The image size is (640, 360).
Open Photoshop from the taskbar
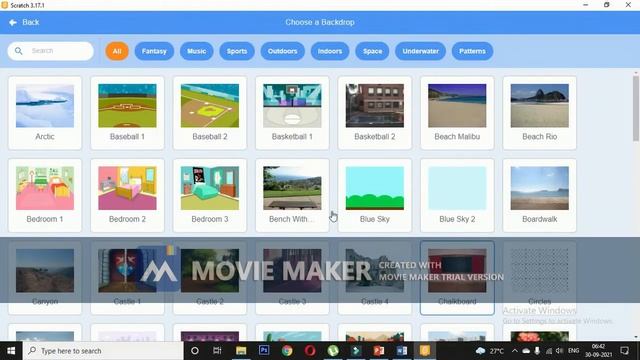(x=264, y=351)
